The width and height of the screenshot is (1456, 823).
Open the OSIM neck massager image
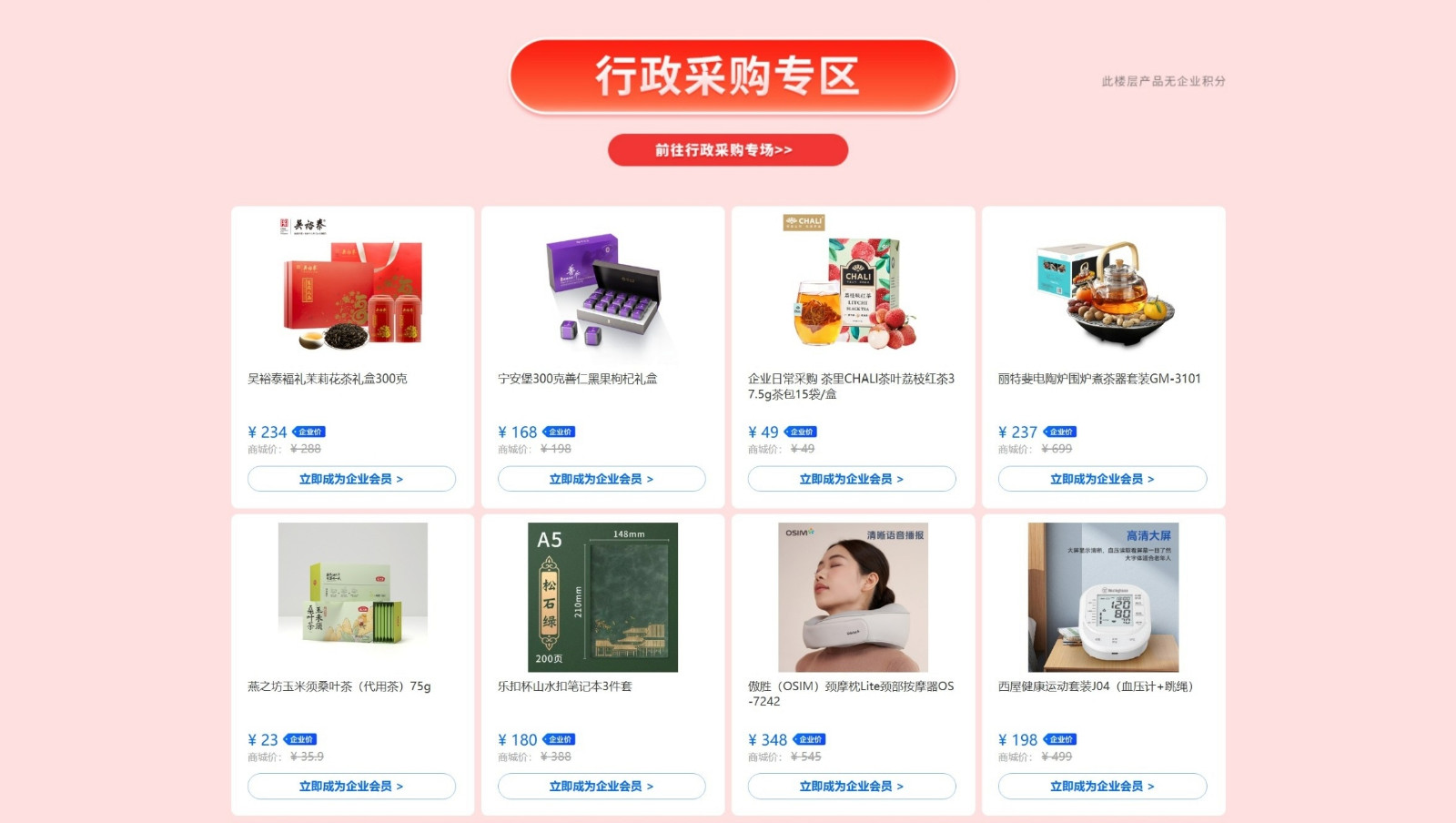(853, 597)
